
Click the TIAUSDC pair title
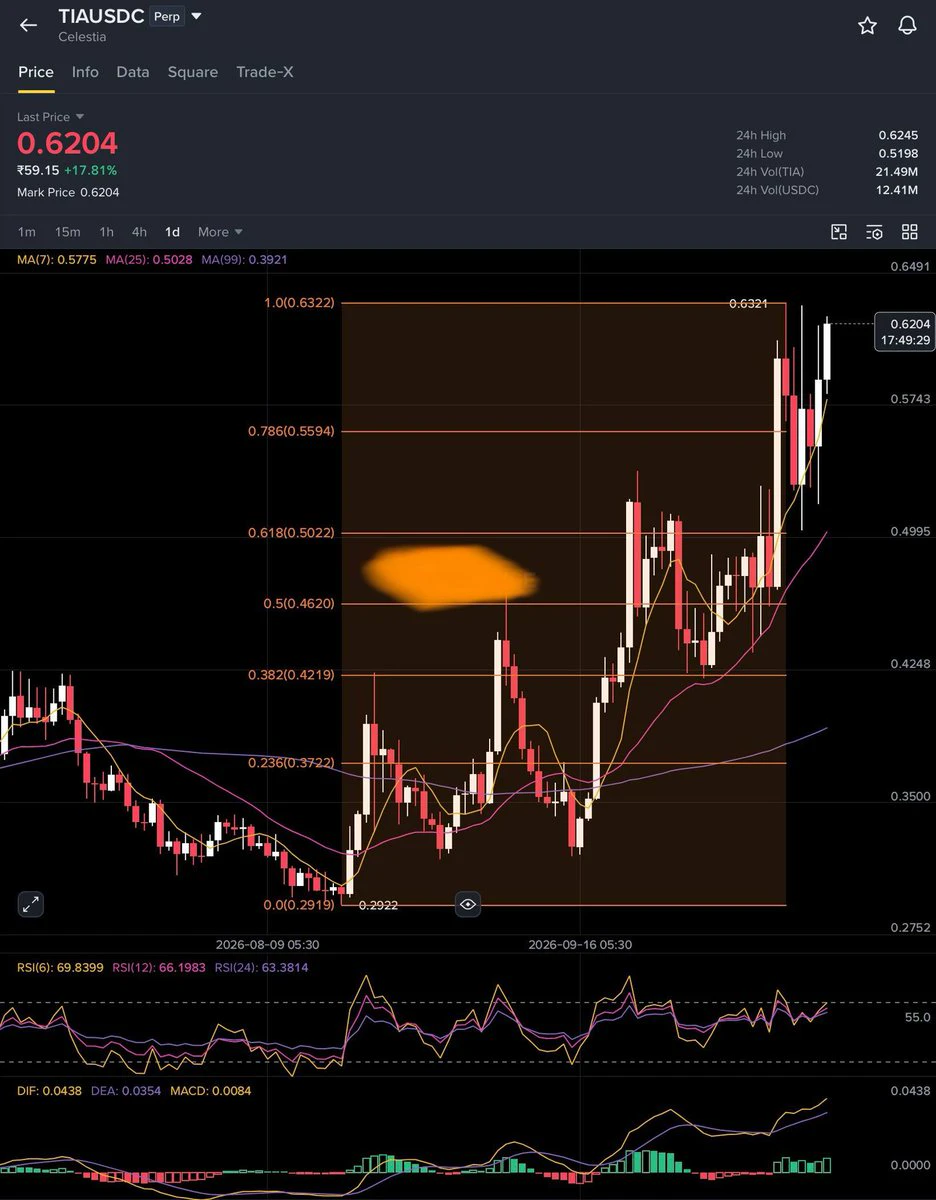pos(101,17)
